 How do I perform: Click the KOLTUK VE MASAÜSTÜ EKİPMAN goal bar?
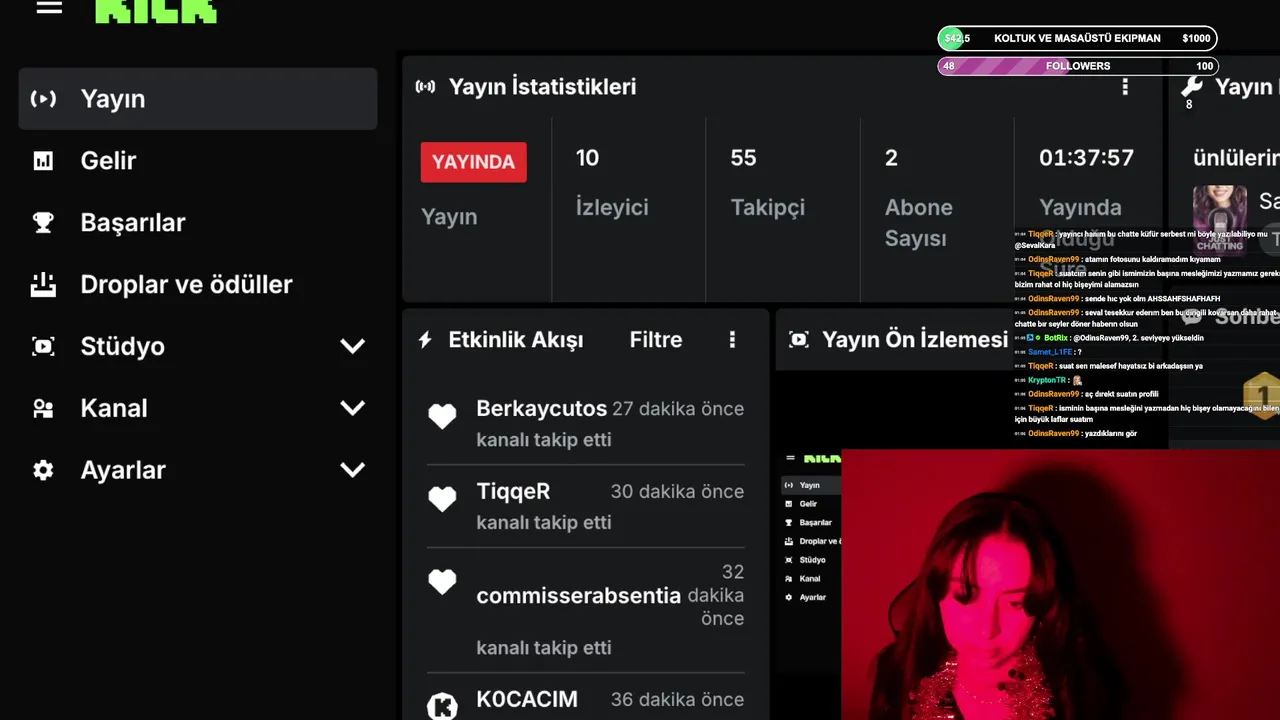coord(1077,38)
